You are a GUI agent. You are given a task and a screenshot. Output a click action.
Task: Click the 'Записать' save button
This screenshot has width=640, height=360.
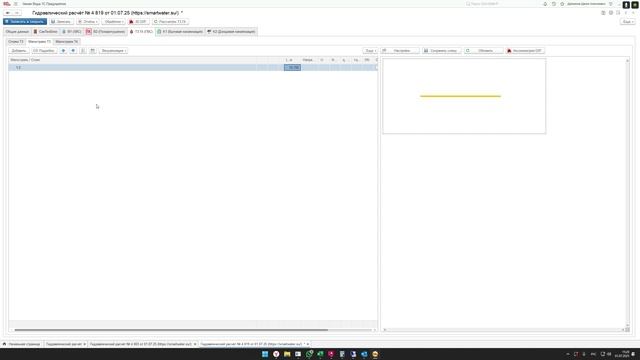click(61, 22)
